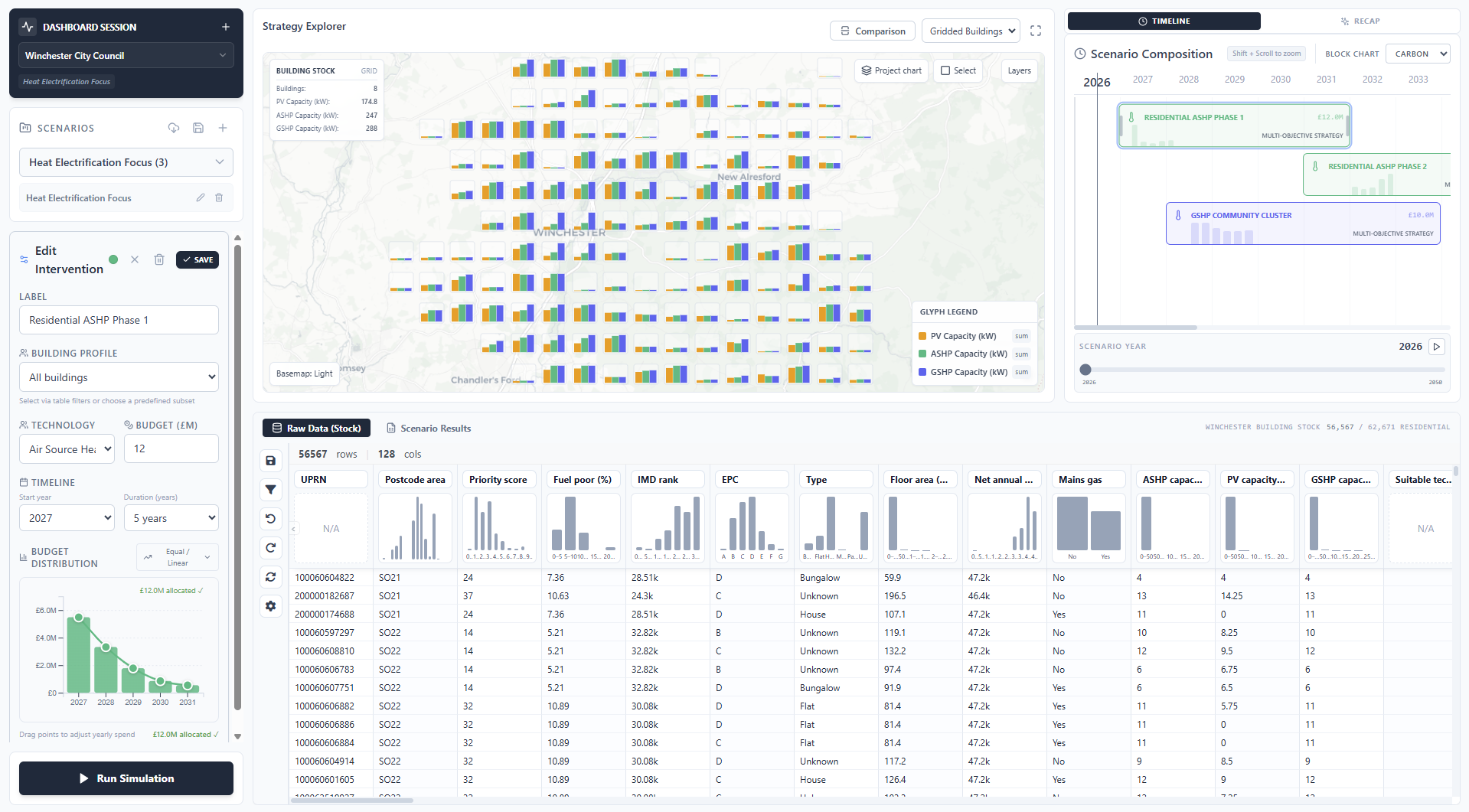This screenshot has height=812, width=1469.
Task: Select the Raw Data (Stock) tab
Action: click(x=315, y=428)
